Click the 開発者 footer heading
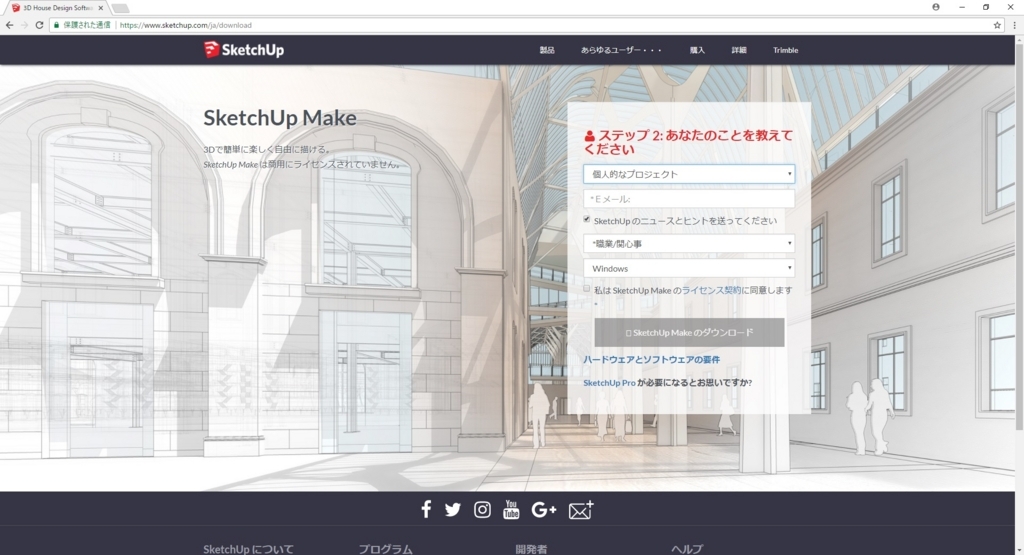Viewport: 1024px width, 555px height. [x=531, y=549]
